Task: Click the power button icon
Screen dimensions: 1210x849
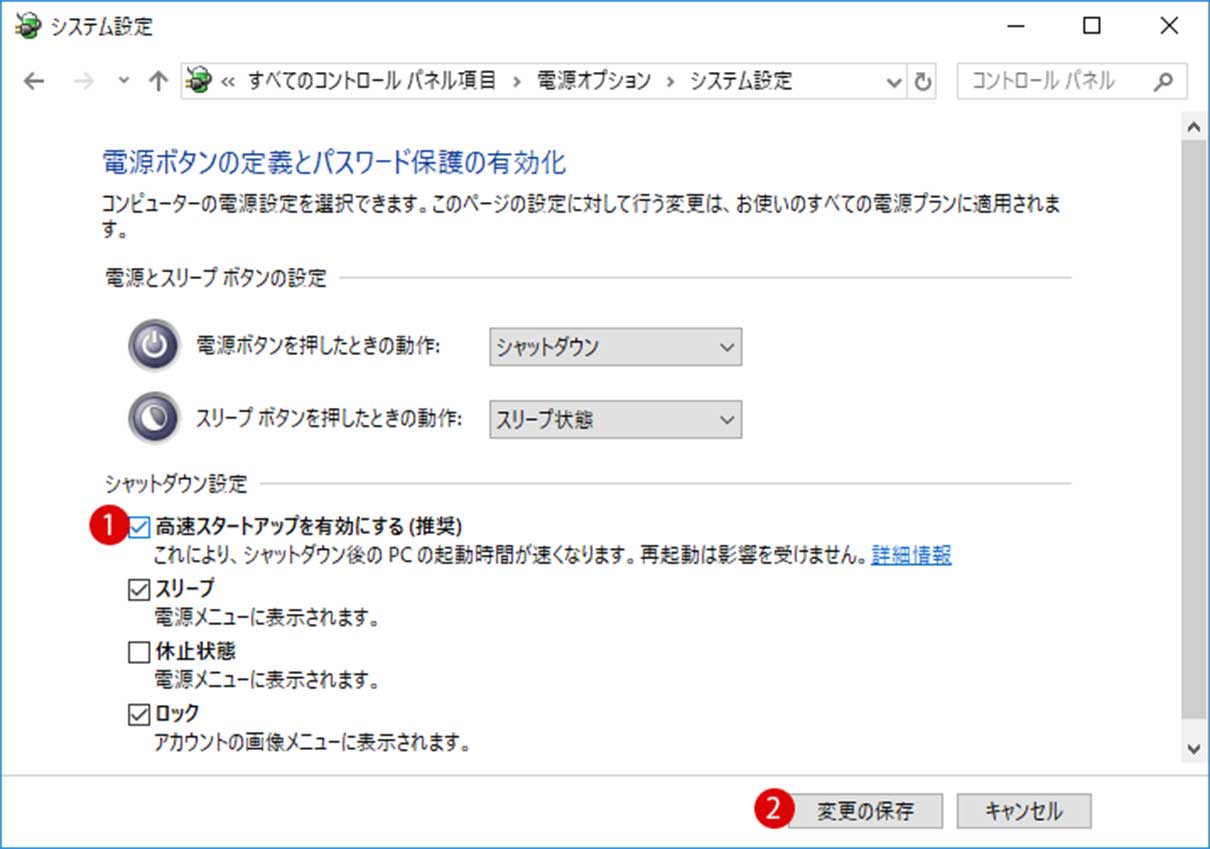Action: (x=154, y=346)
